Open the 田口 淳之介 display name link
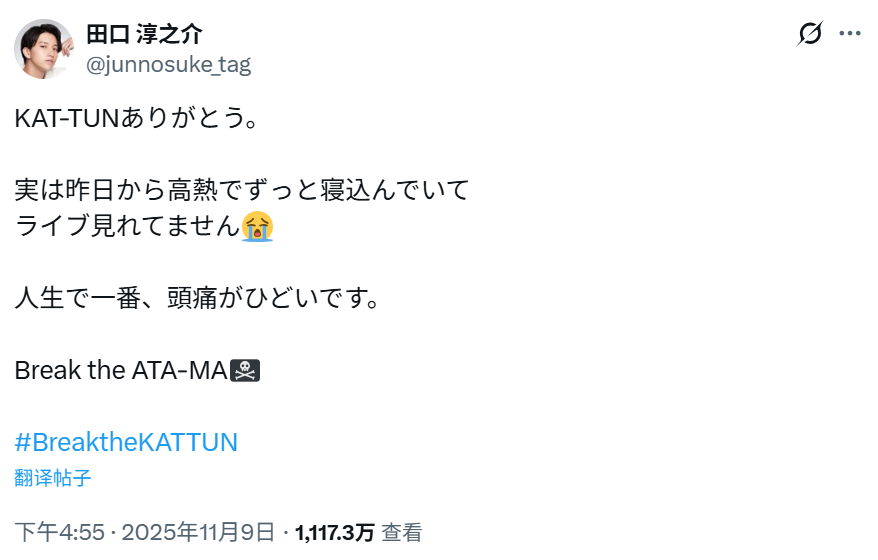Screen dimensions: 878x560 coord(144,34)
